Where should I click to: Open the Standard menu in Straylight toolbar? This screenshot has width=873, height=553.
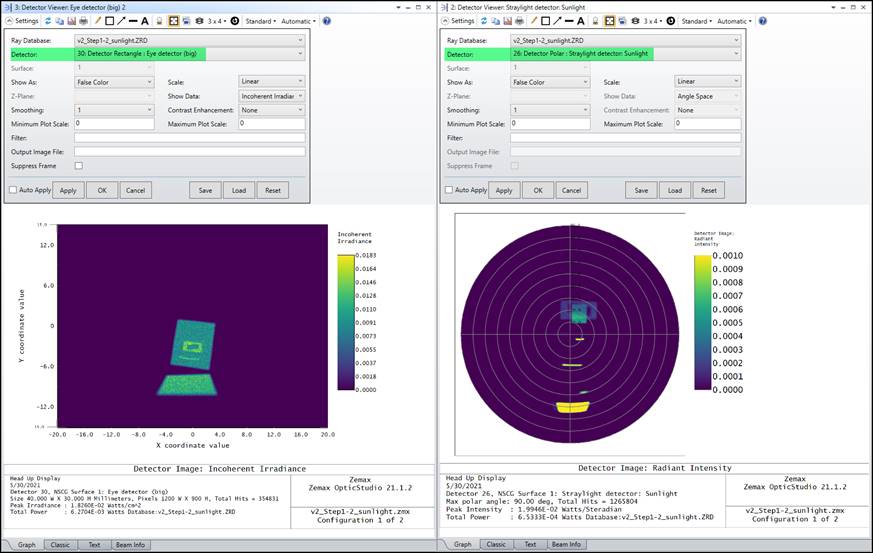[x=697, y=21]
